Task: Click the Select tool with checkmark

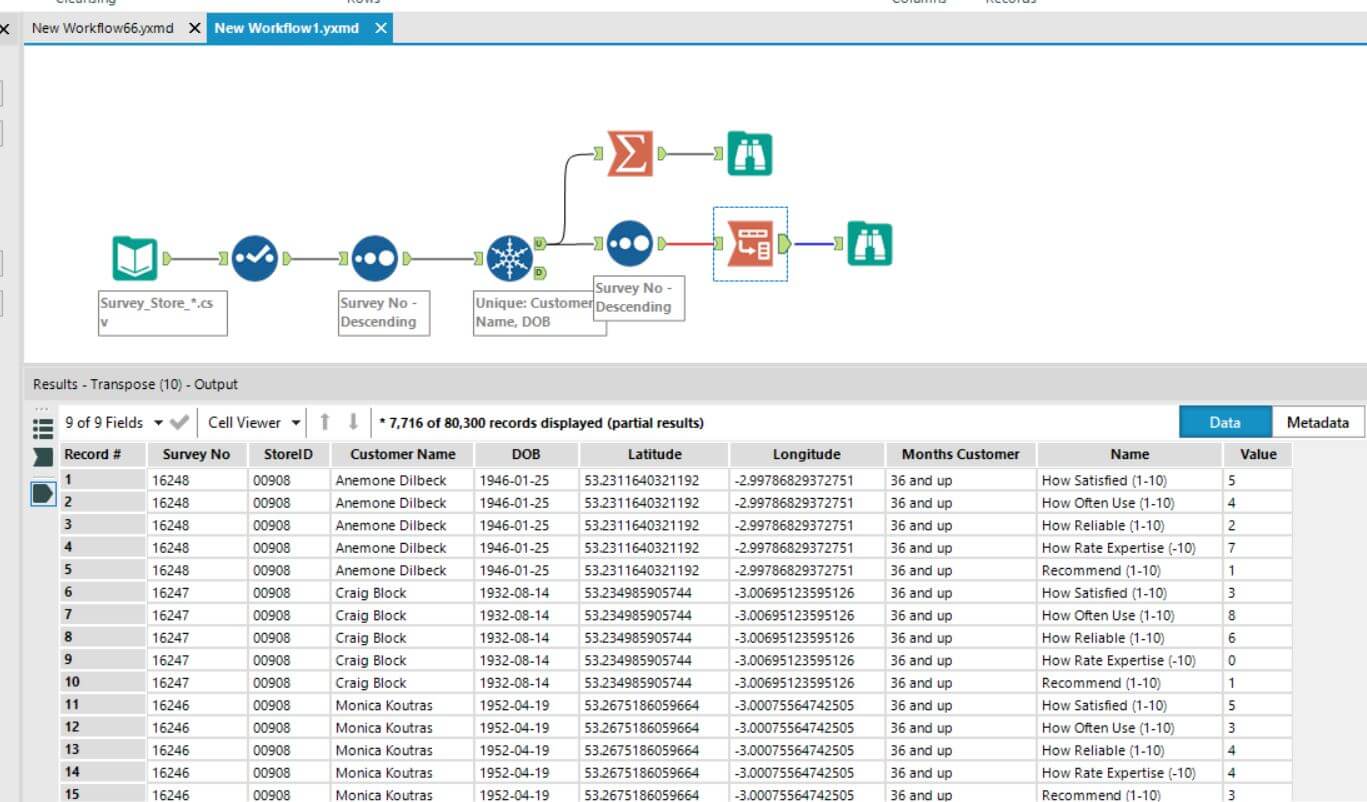Action: 254,259
